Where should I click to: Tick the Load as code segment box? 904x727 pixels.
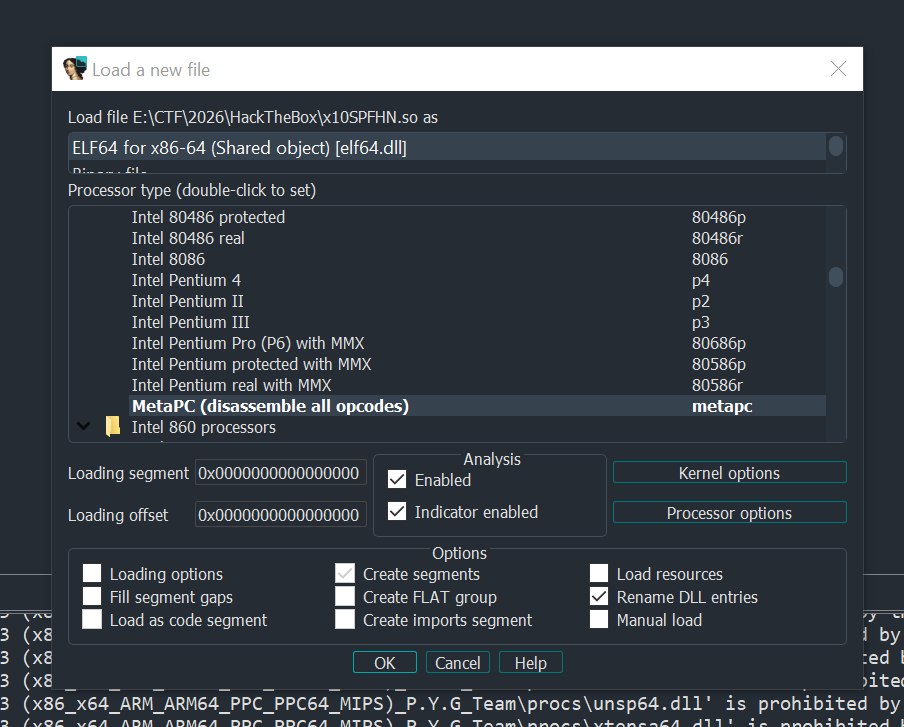[x=92, y=620]
